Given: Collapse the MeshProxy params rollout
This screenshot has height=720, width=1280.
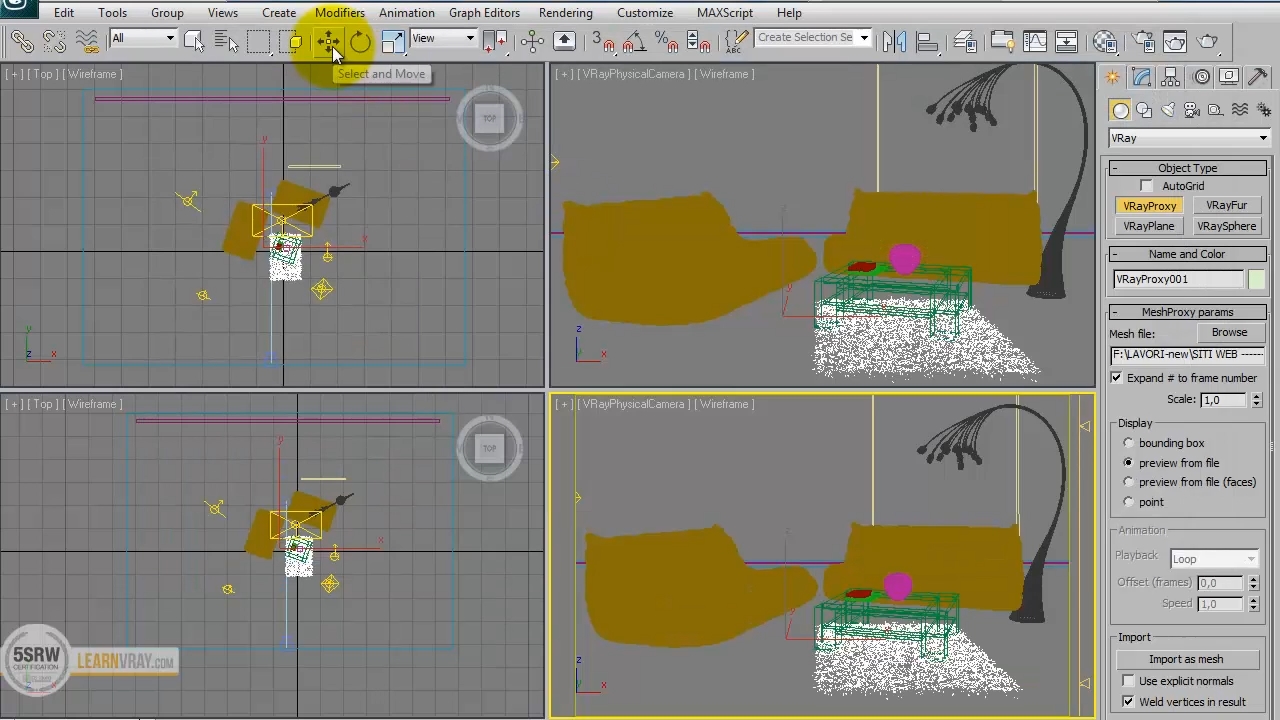Looking at the screenshot, I should click(x=1188, y=312).
